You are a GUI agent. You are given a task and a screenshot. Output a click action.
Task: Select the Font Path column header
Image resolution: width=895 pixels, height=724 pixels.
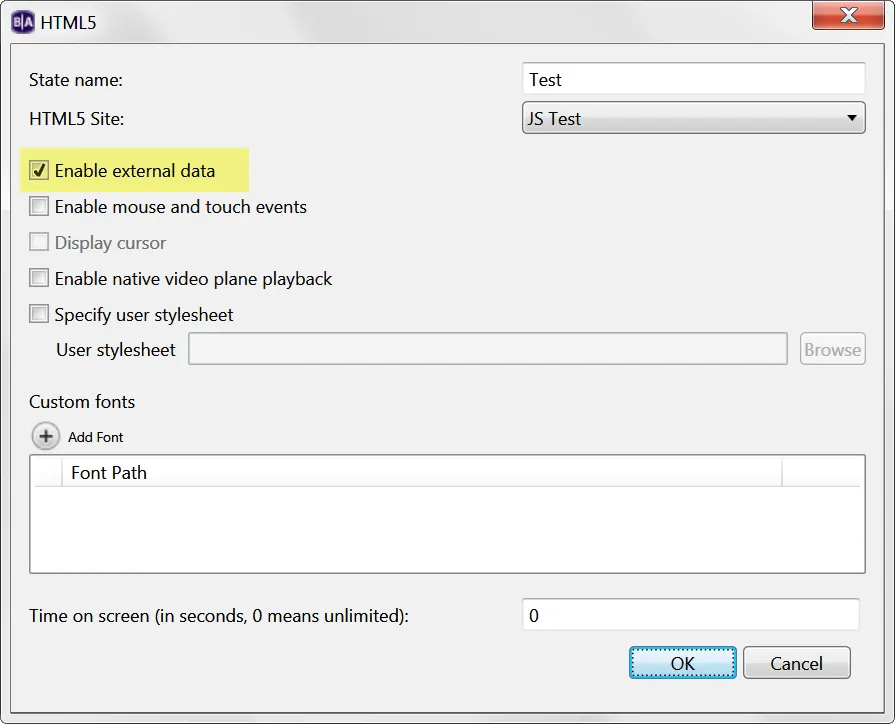421,473
